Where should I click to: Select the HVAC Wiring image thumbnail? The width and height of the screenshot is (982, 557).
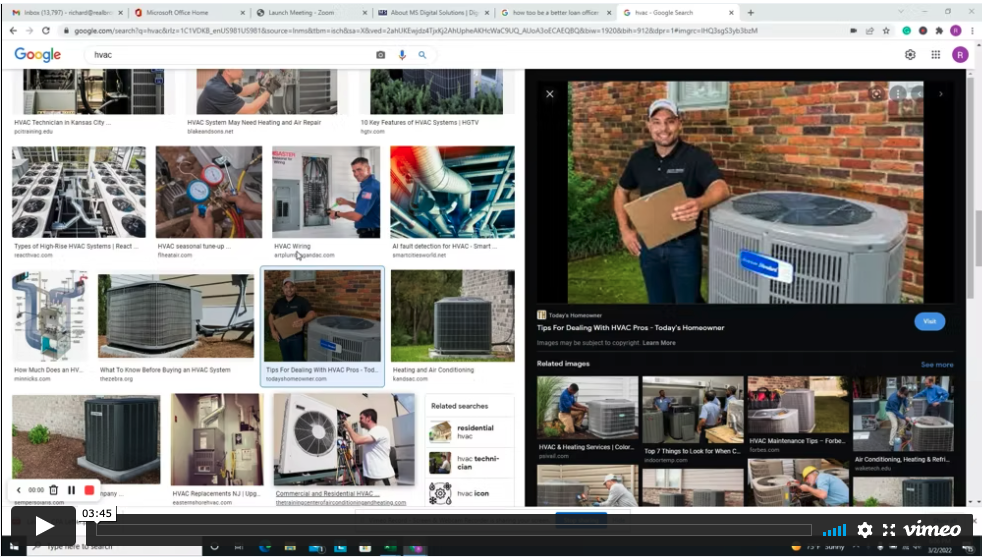click(326, 192)
